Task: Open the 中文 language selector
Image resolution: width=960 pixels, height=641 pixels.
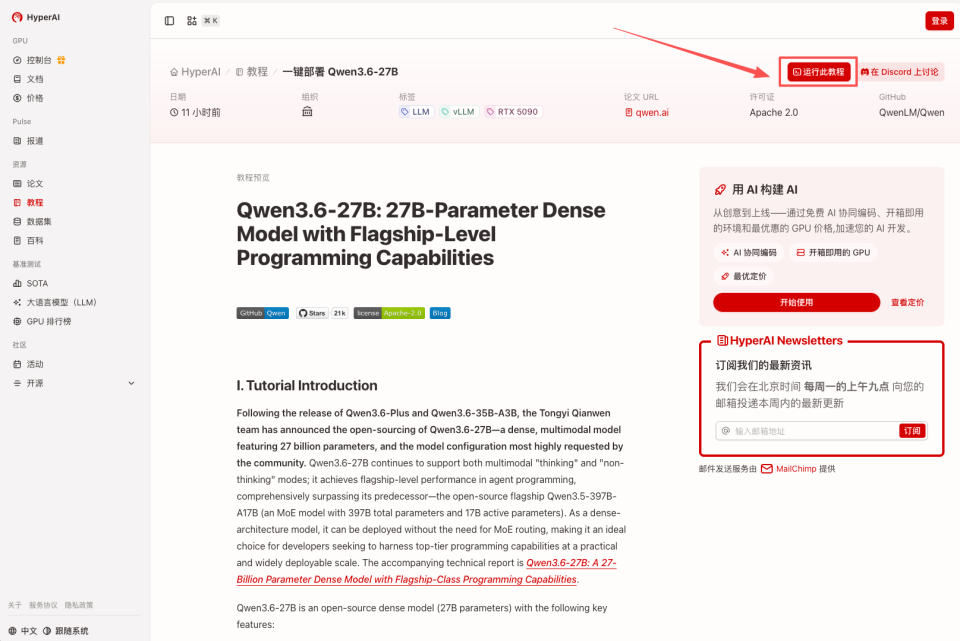Action: pos(23,631)
